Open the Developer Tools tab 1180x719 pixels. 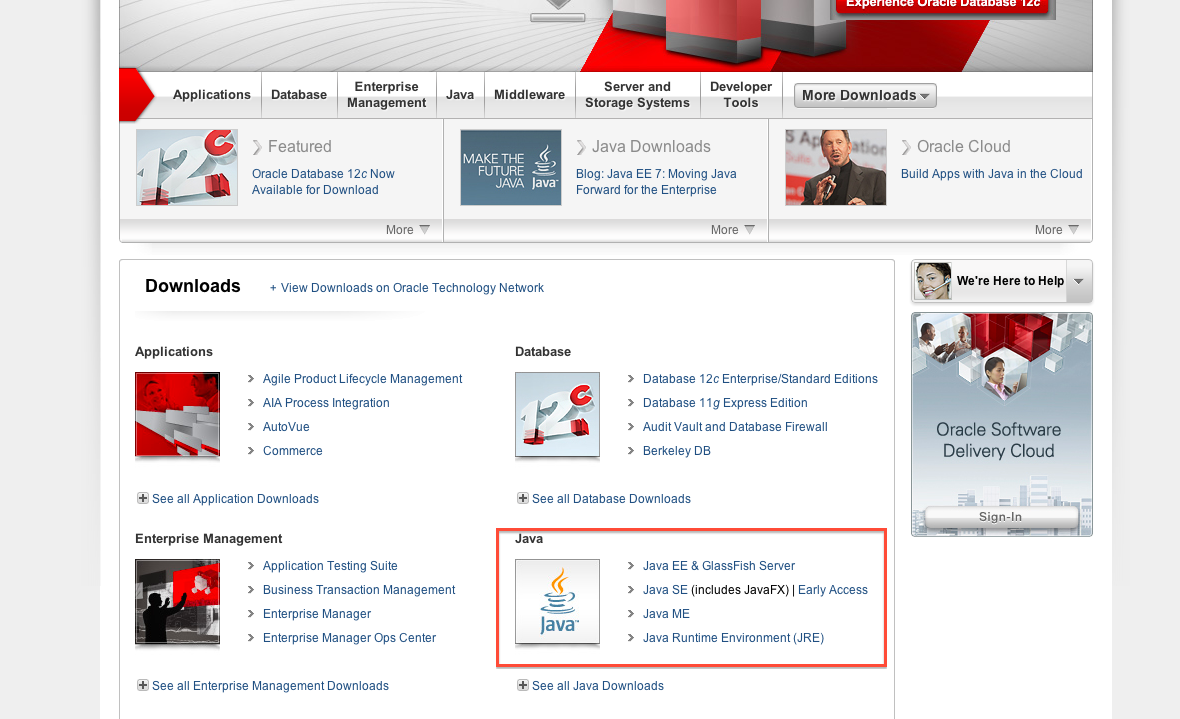pyautogui.click(x=741, y=95)
